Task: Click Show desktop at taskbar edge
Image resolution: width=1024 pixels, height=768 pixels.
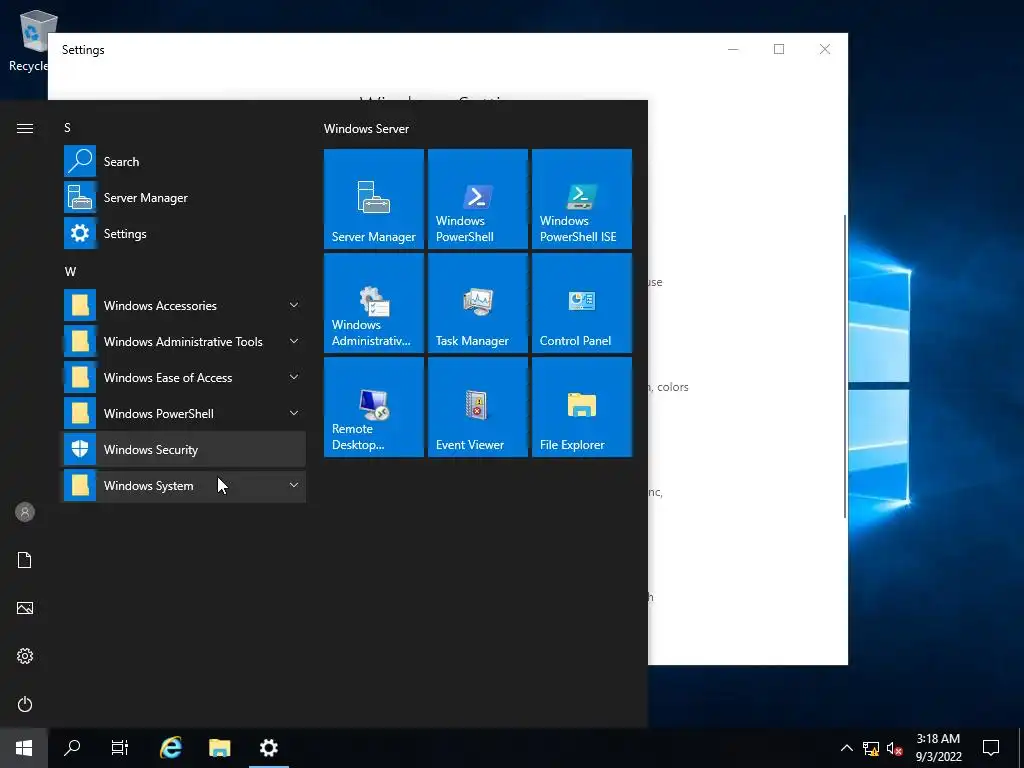Action: (1021, 748)
